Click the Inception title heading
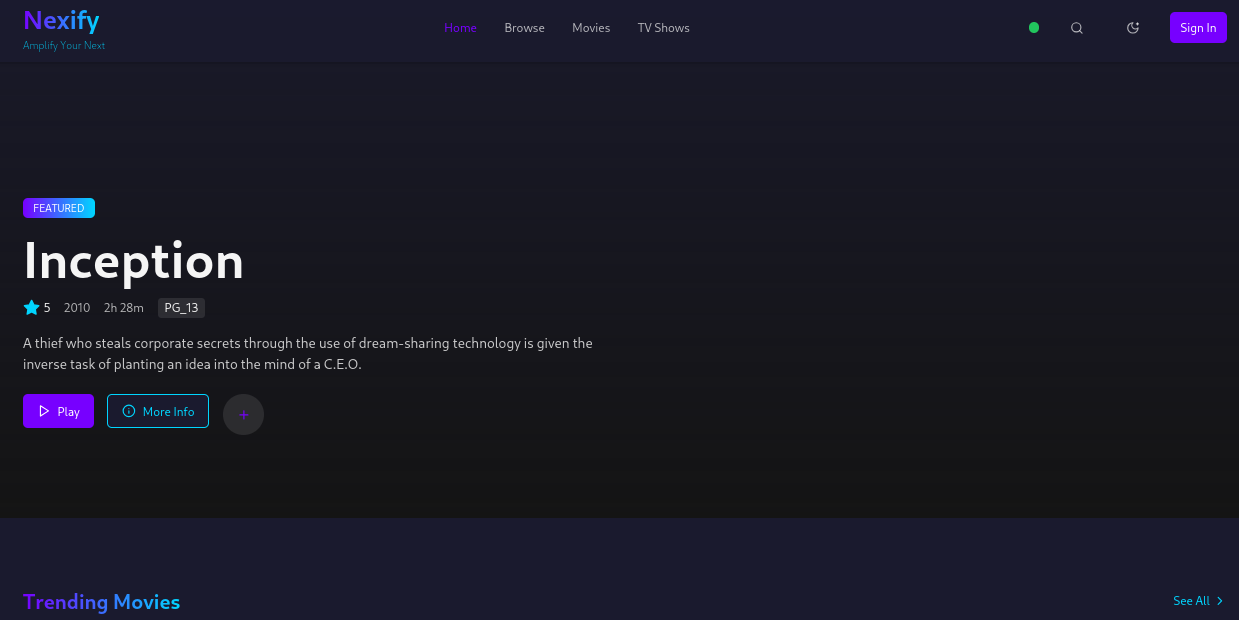Viewport: 1239px width, 620px height. [x=134, y=261]
